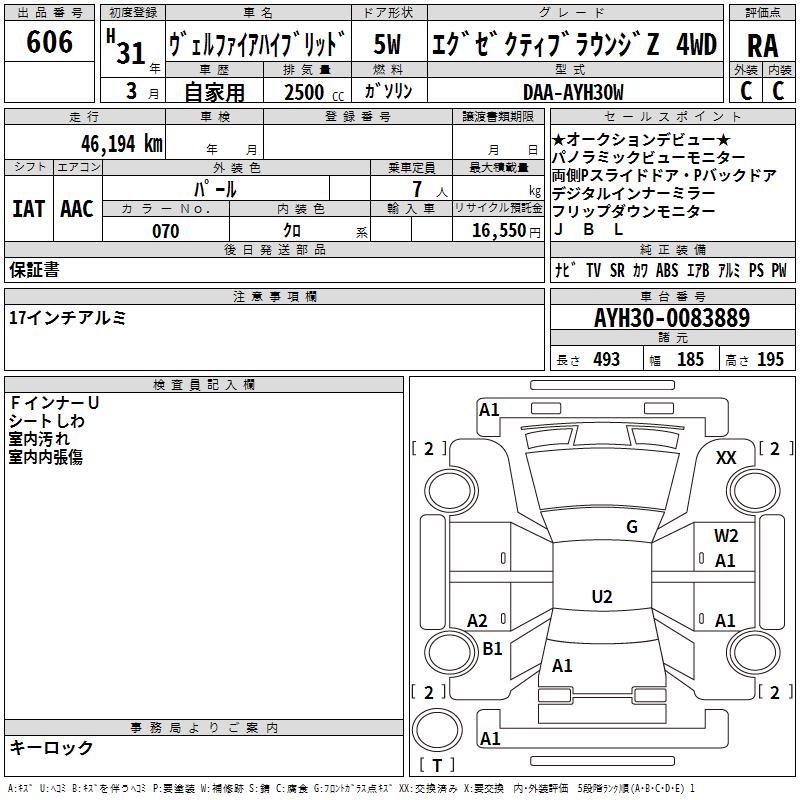800x800 pixels.
Task: Select mileage 46,194 km
Action: click(x=122, y=144)
